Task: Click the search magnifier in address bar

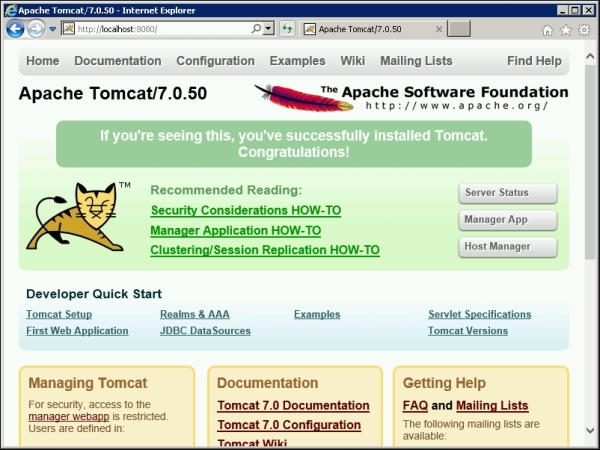Action: [256, 29]
